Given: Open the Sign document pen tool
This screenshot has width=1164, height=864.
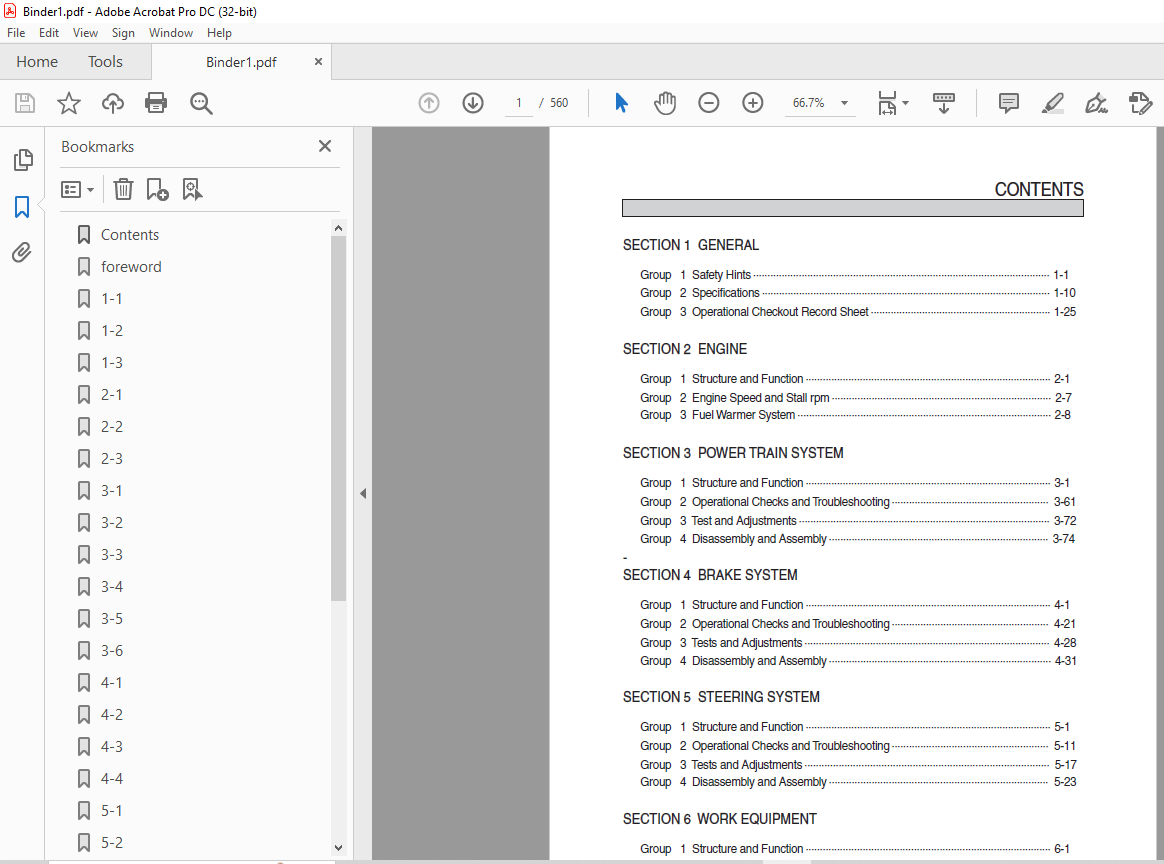Looking at the screenshot, I should pyautogui.click(x=1096, y=102).
